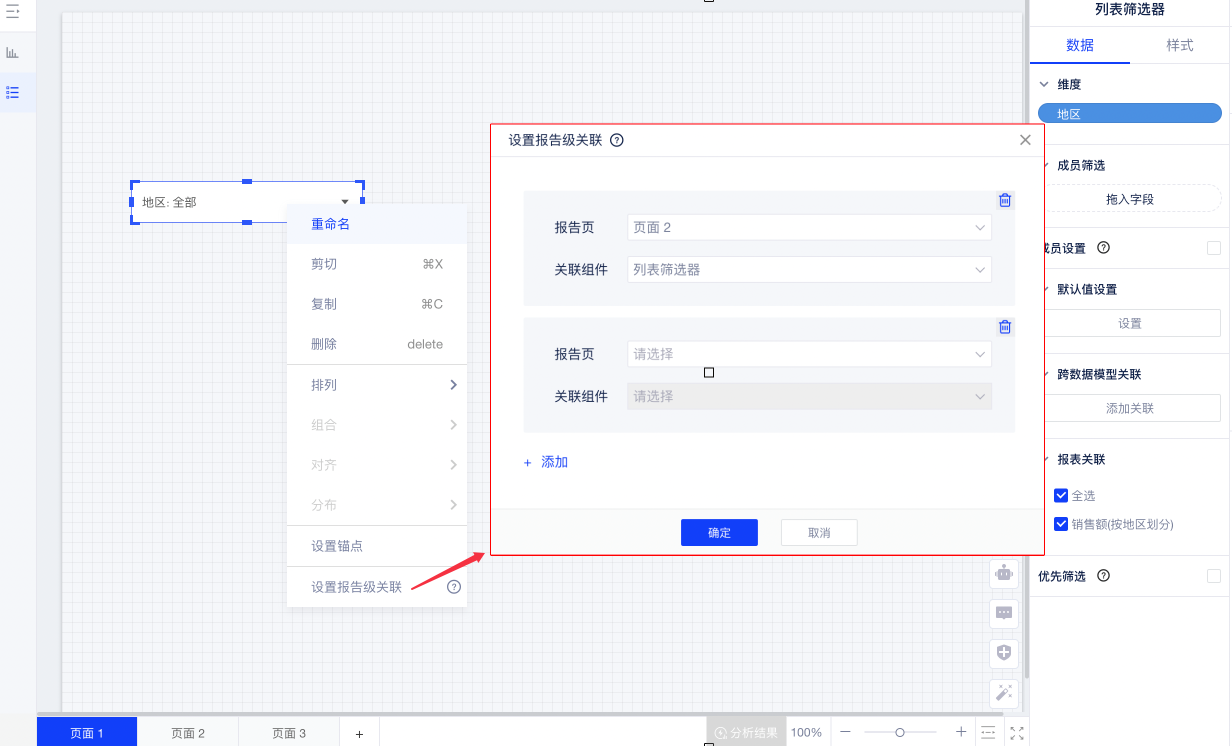Viewport: 1232px width, 746px height.
Task: Click the 确定 button in dialog
Action: pyautogui.click(x=719, y=533)
